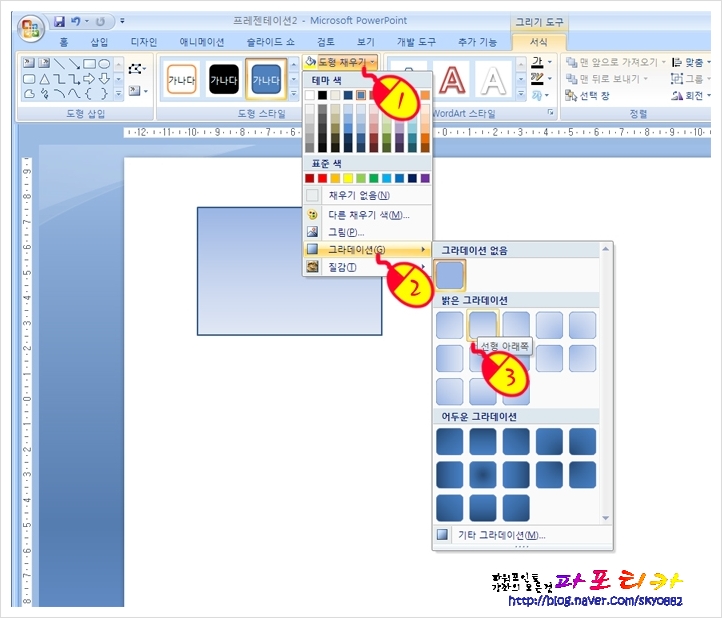Click the gradient gallery scroll-down arrow
This screenshot has width=722, height=618.
click(606, 518)
